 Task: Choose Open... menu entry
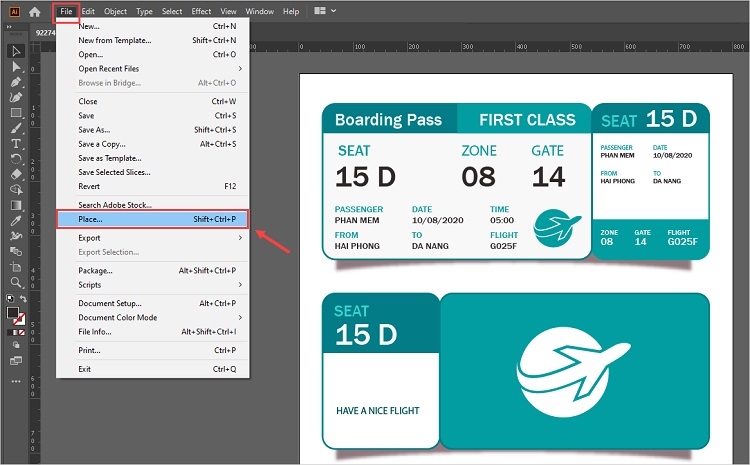coord(153,55)
